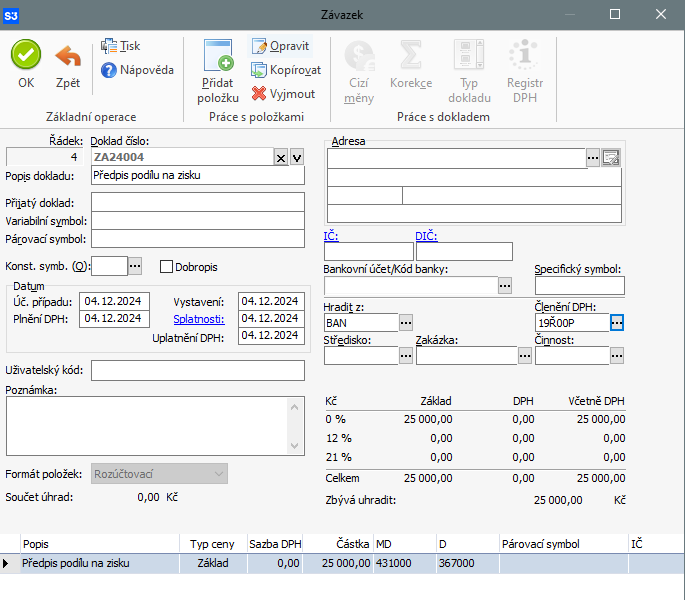This screenshot has height=600, width=685.
Task: Open Hradit z lookup button
Action: click(x=406, y=323)
